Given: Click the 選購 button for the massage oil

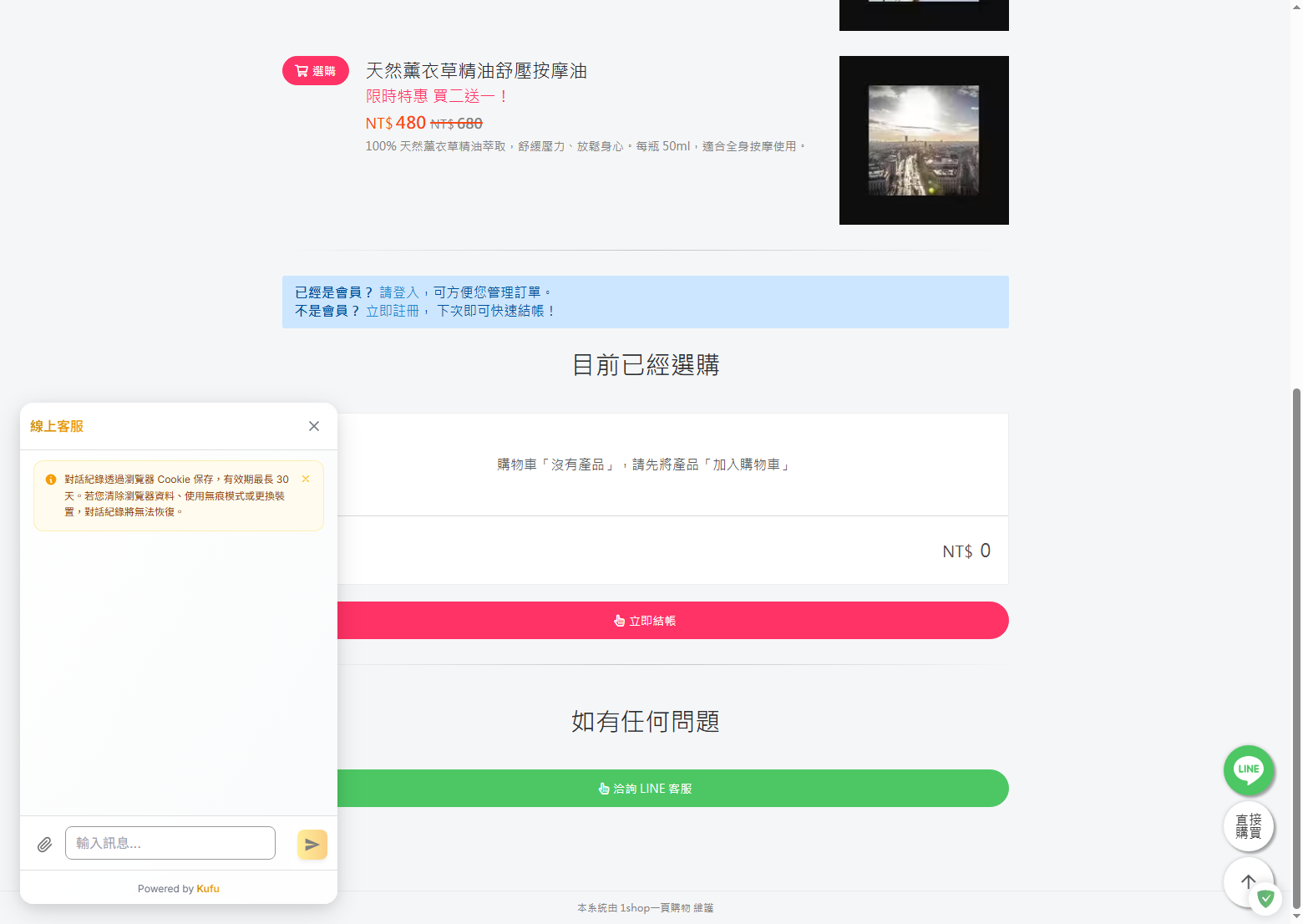Looking at the screenshot, I should point(315,70).
